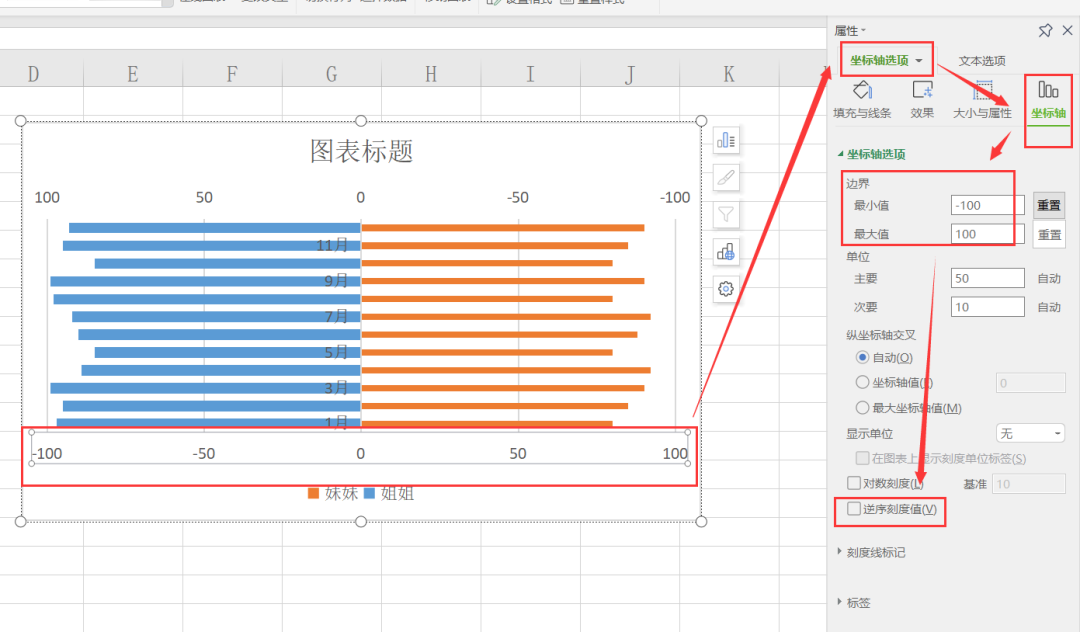1080x632 pixels.
Task: Click the bottom-right chart resize handle
Action: (701, 521)
